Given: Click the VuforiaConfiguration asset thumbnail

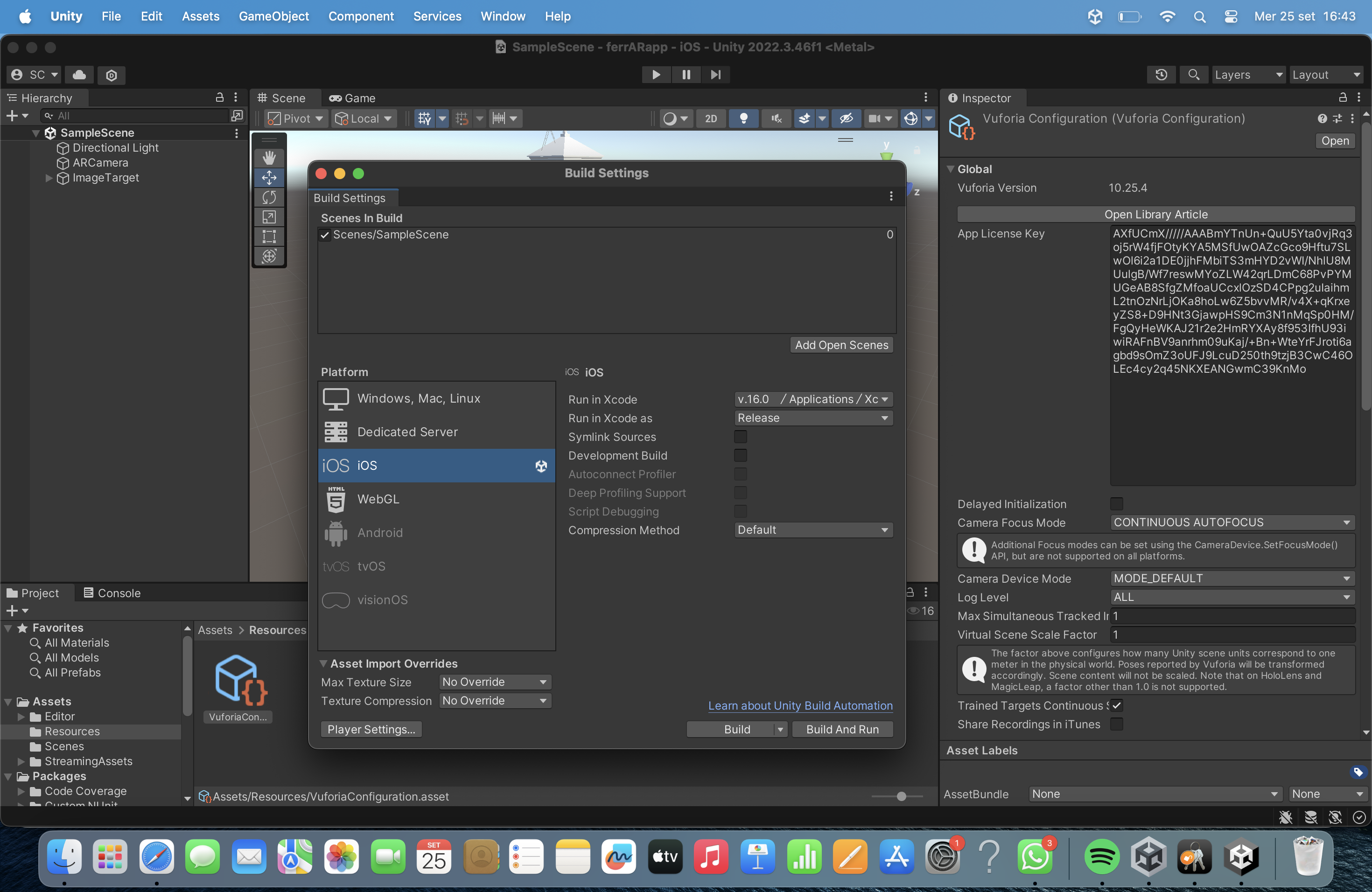Looking at the screenshot, I should 238,681.
